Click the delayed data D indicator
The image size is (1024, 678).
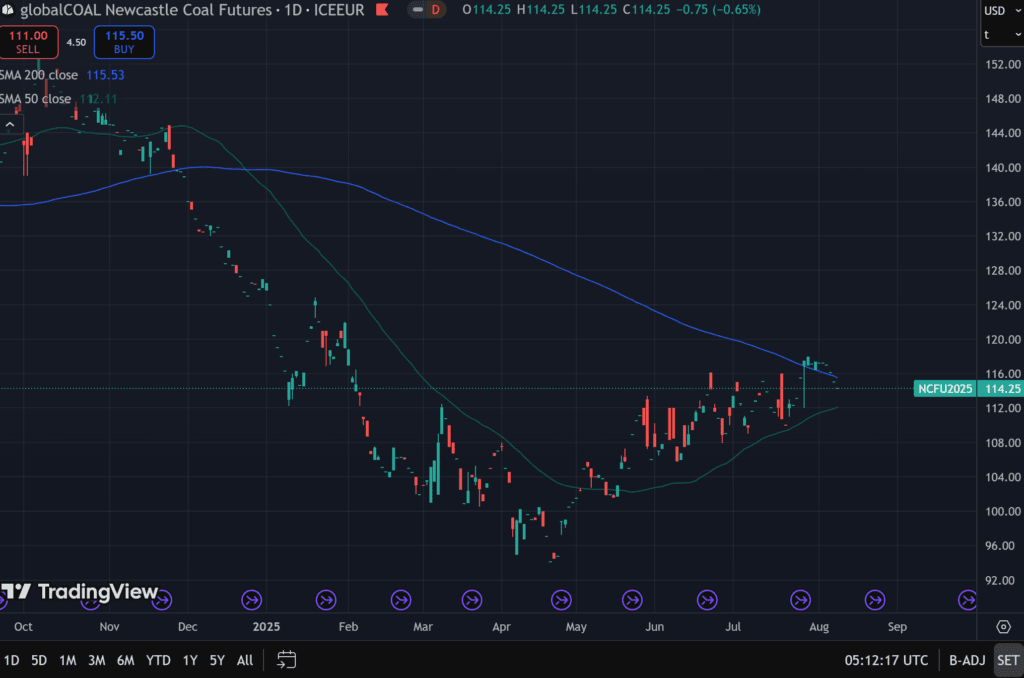[435, 10]
